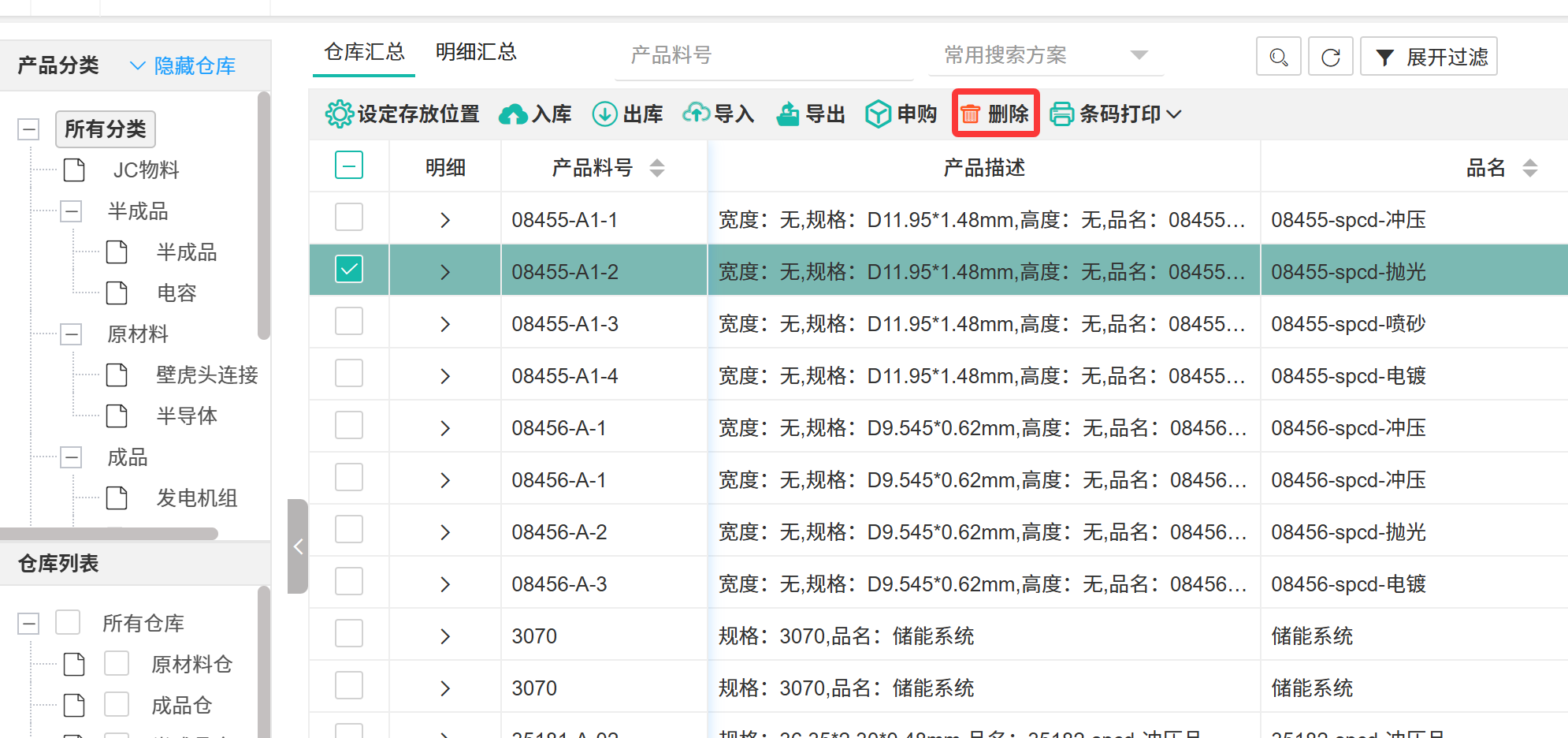Uncheck the checkbox for row 08455-A1-2
Image resolution: width=1568 pixels, height=738 pixels.
tap(349, 270)
